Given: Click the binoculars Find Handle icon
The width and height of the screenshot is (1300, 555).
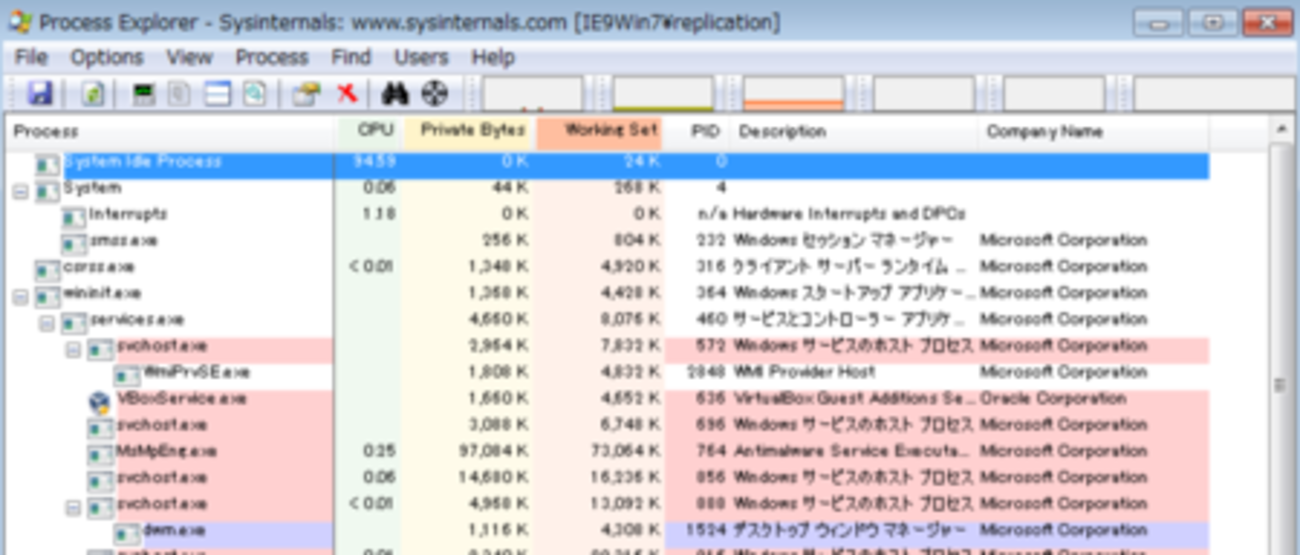Looking at the screenshot, I should 396,94.
